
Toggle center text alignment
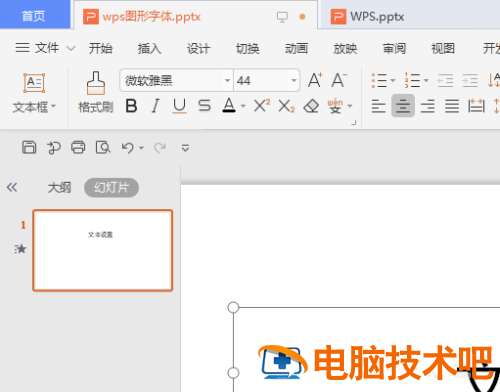(403, 106)
